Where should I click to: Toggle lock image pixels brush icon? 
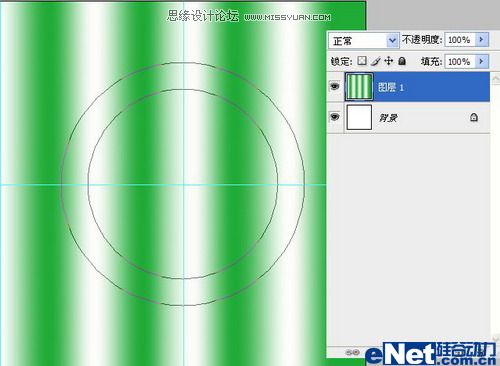coord(376,61)
